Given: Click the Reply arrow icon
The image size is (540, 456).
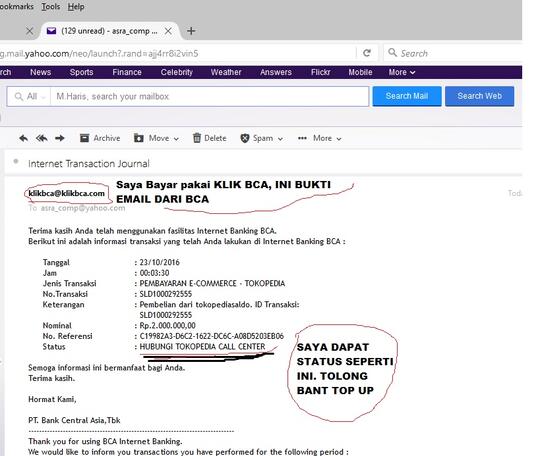Looking at the screenshot, I should pos(23,138).
